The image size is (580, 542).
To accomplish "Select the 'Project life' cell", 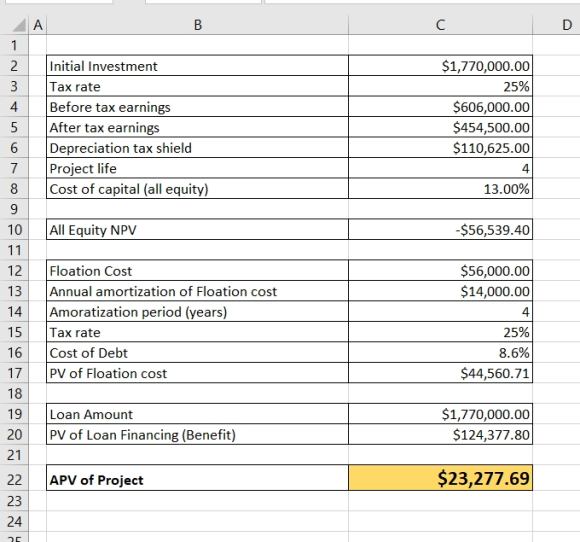I will click(x=198, y=168).
